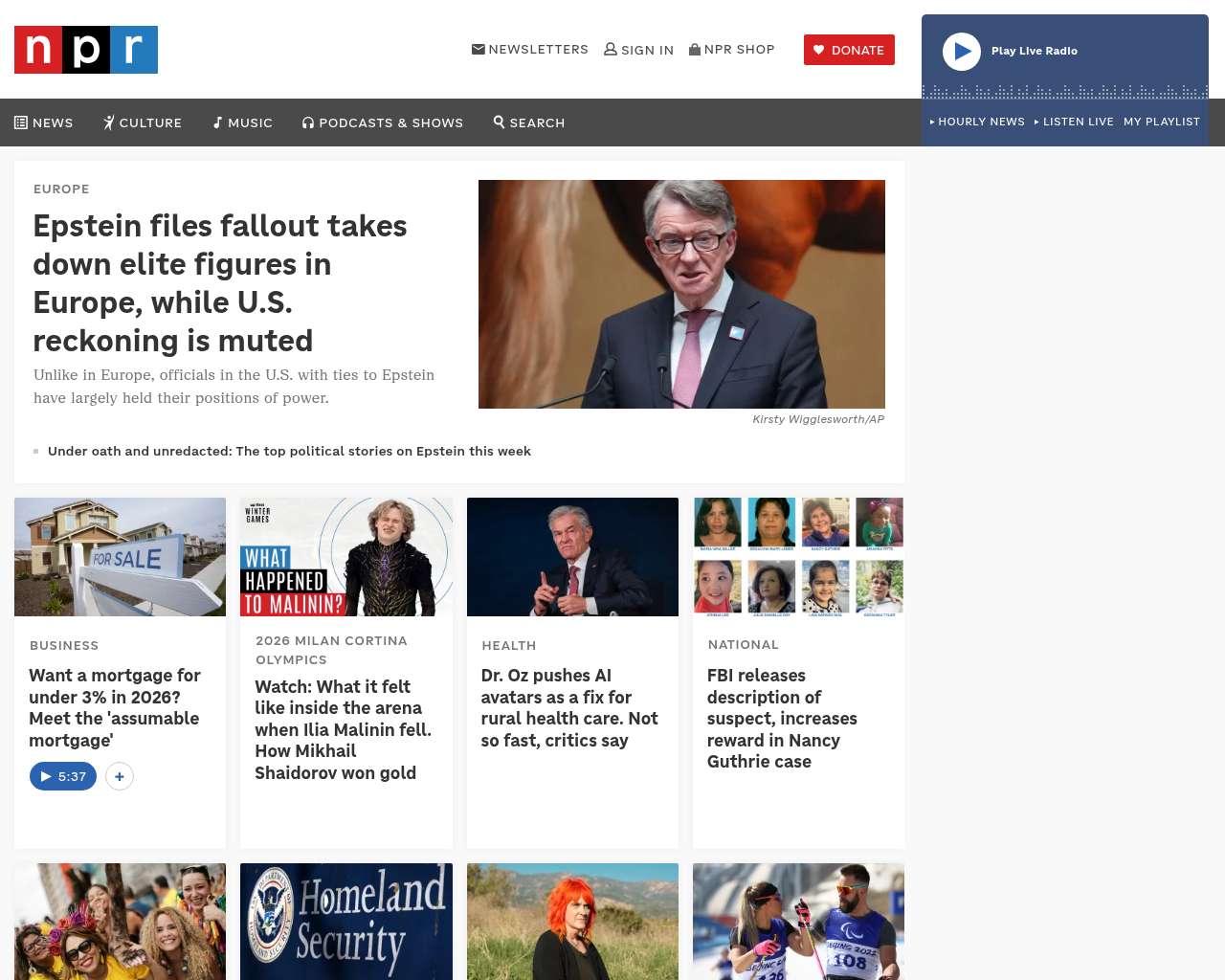1225x980 pixels.
Task: Open 2026 Milan Cortina Olympics category
Action: click(x=331, y=650)
